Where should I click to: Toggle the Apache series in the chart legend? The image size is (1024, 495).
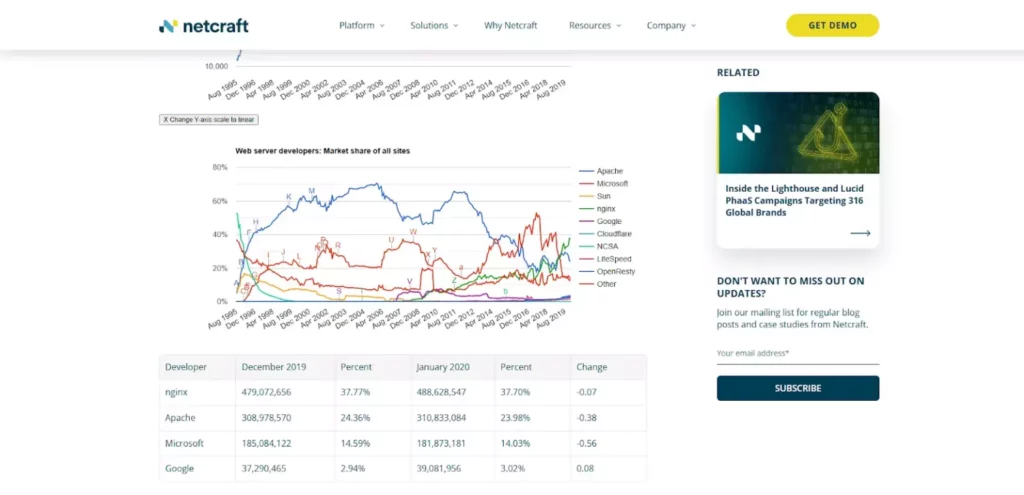tap(609, 171)
